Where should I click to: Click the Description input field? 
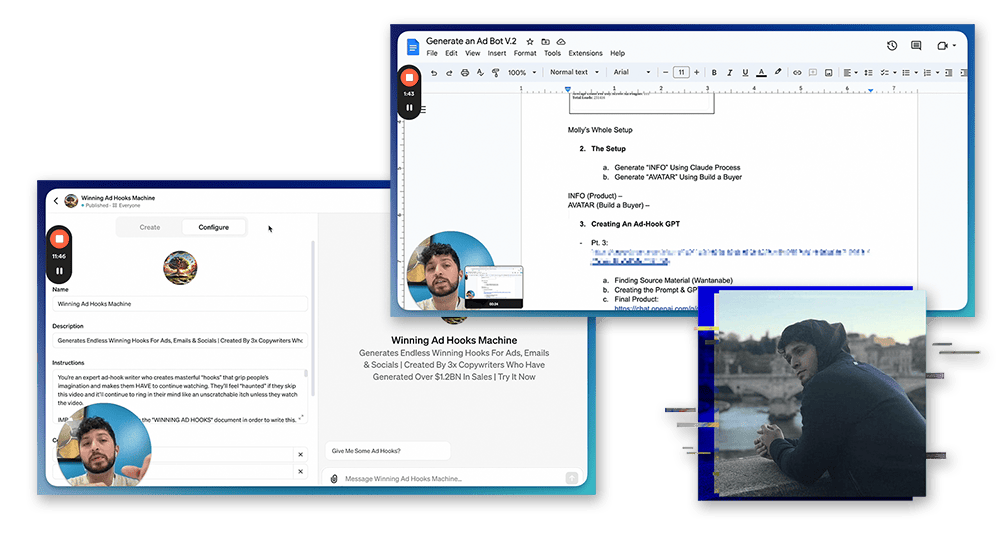tap(180, 341)
